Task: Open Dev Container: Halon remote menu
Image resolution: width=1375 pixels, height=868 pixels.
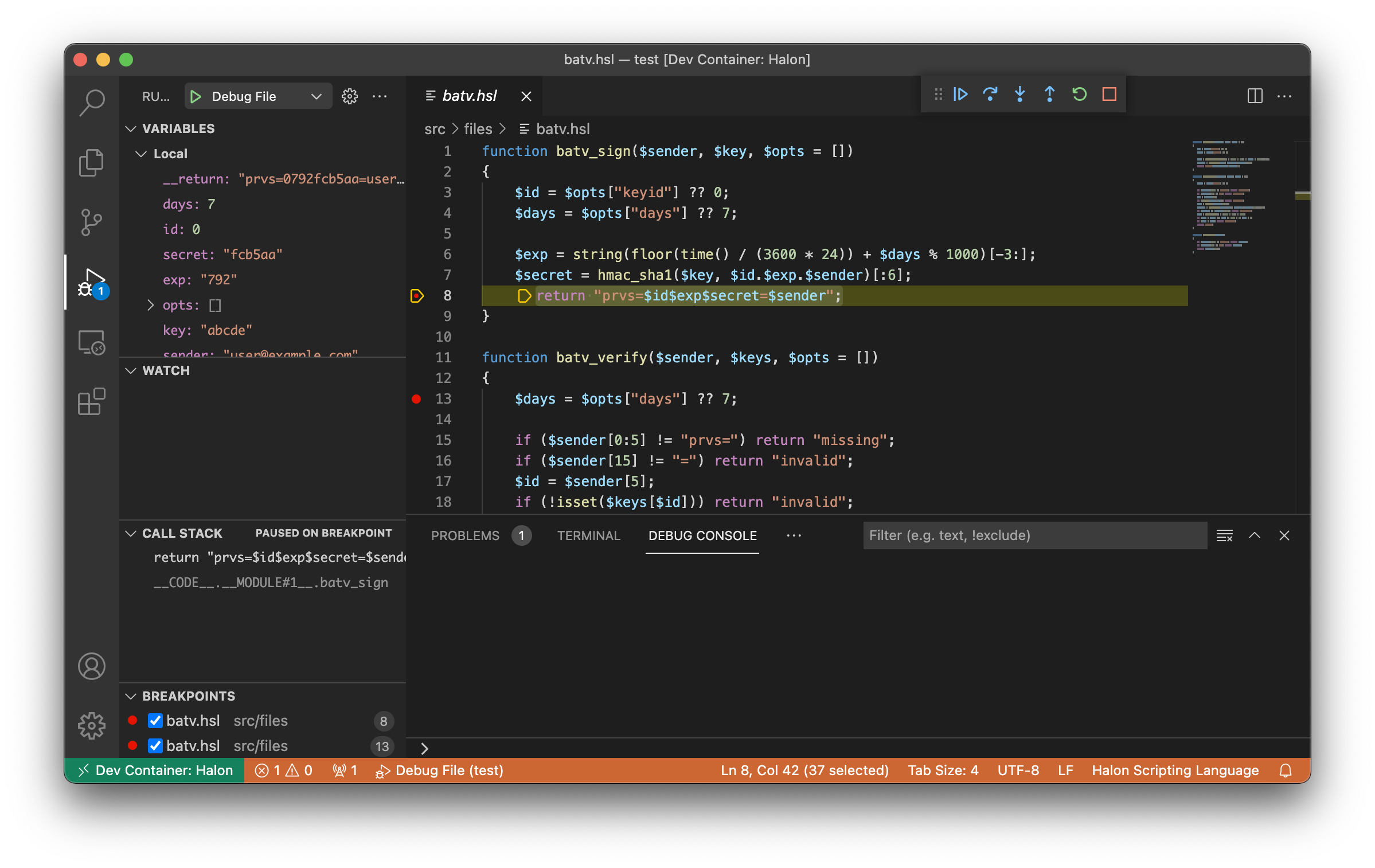Action: [x=155, y=771]
